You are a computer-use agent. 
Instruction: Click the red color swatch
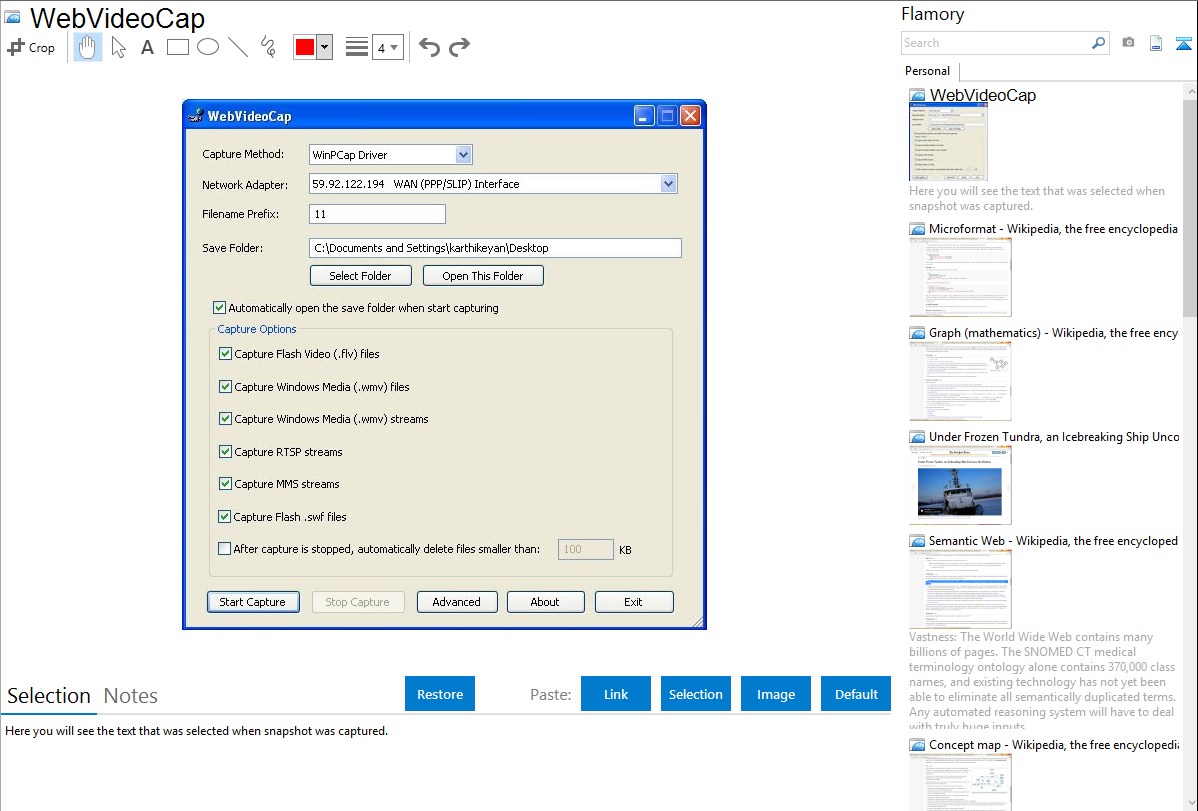tap(305, 47)
